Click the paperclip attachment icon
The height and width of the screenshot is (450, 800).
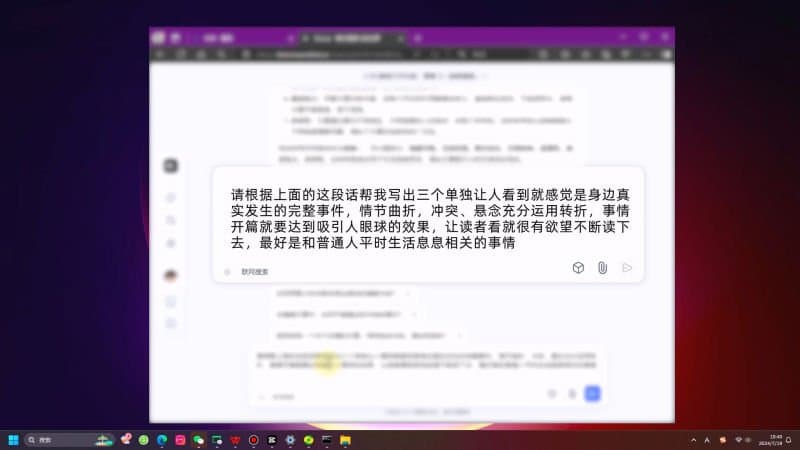pos(603,268)
